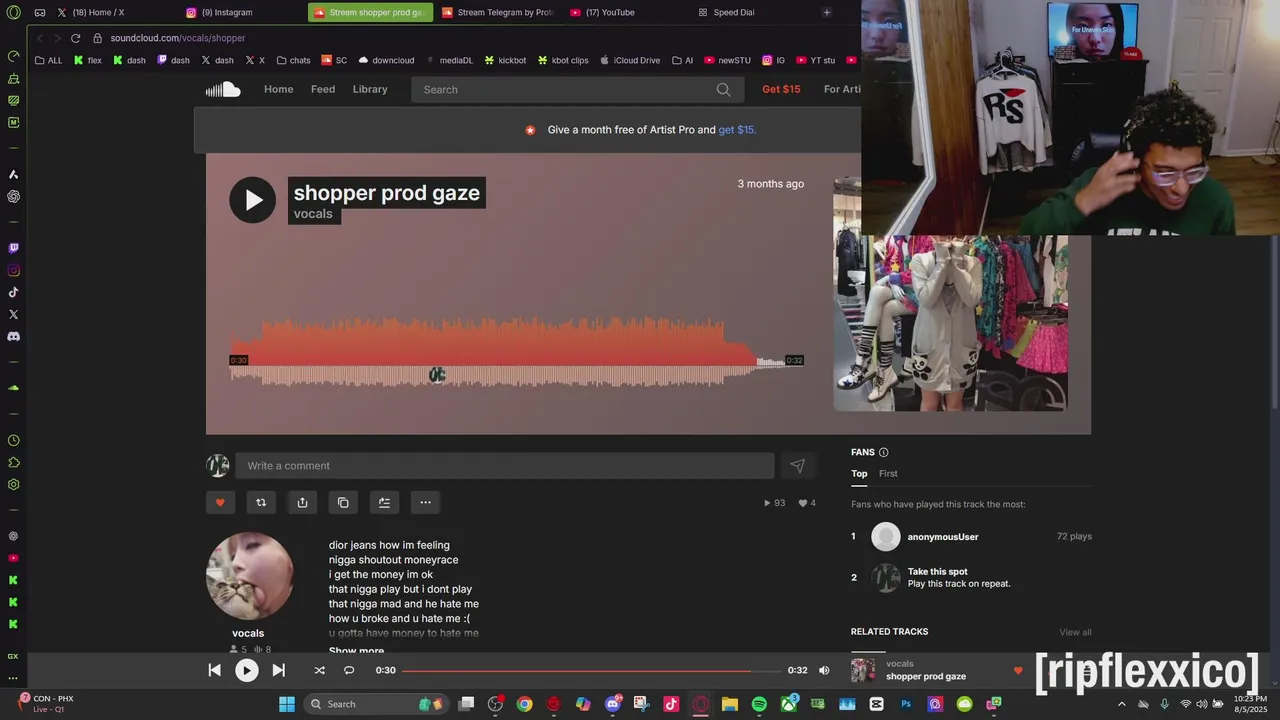The width and height of the screenshot is (1280, 720).
Task: Like the now-playing track in player bar
Action: [1018, 671]
